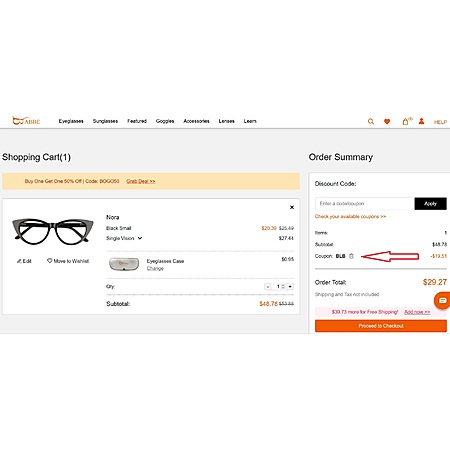The width and height of the screenshot is (450, 450).
Task: Delete the BLB coupon with trash icon
Action: [351, 256]
